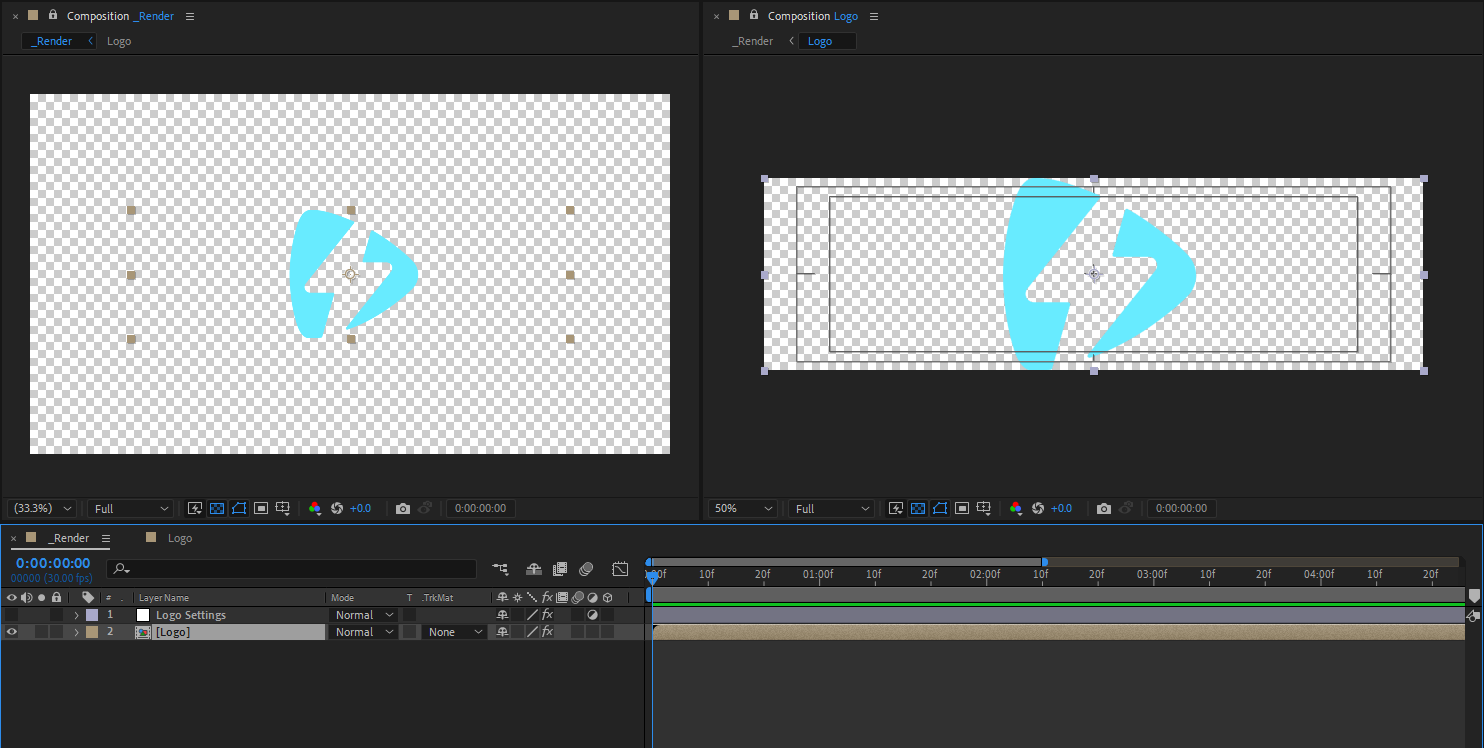Viewport: 1484px width, 748px height.
Task: Toggle adjustment layer switch on Logo Settings
Action: click(592, 615)
